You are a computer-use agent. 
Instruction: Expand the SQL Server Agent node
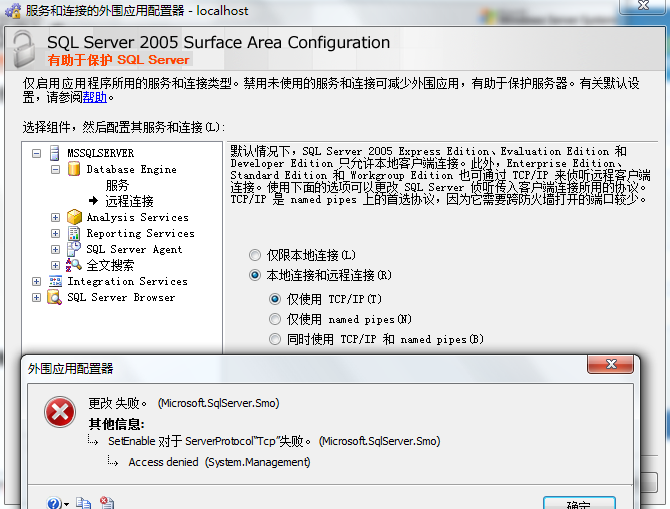pyautogui.click(x=56, y=250)
